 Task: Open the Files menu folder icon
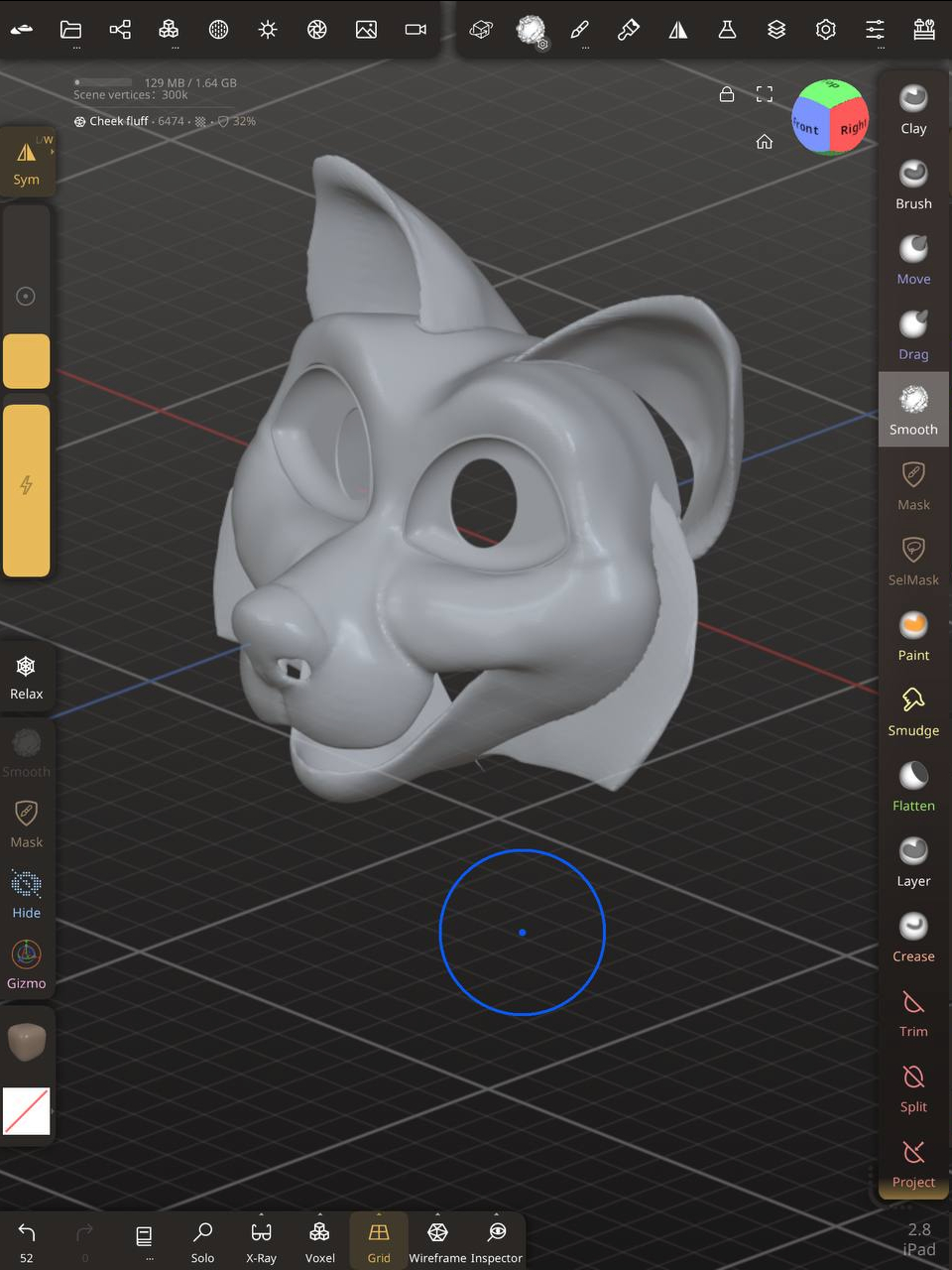(x=70, y=30)
